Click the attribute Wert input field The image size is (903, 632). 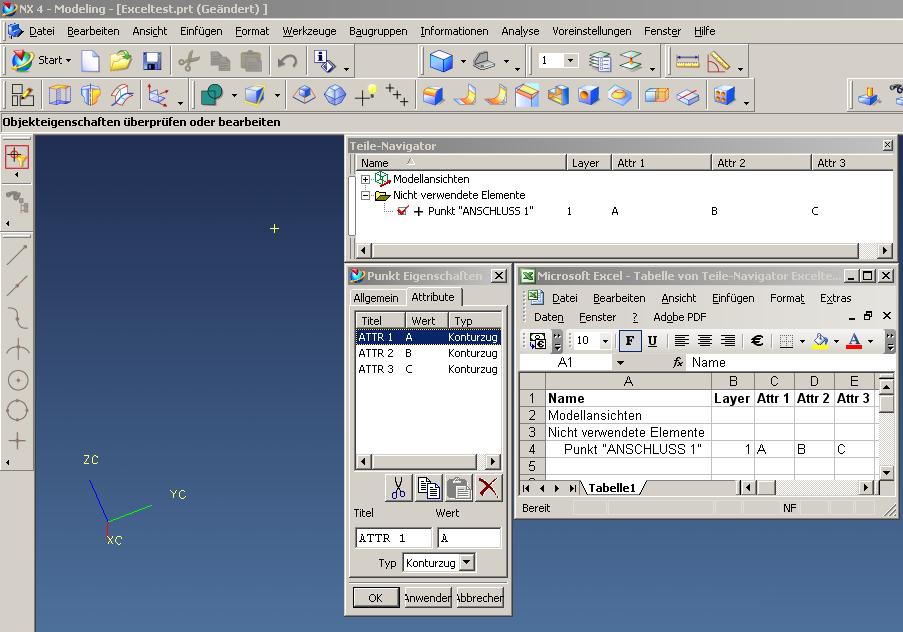coord(469,538)
